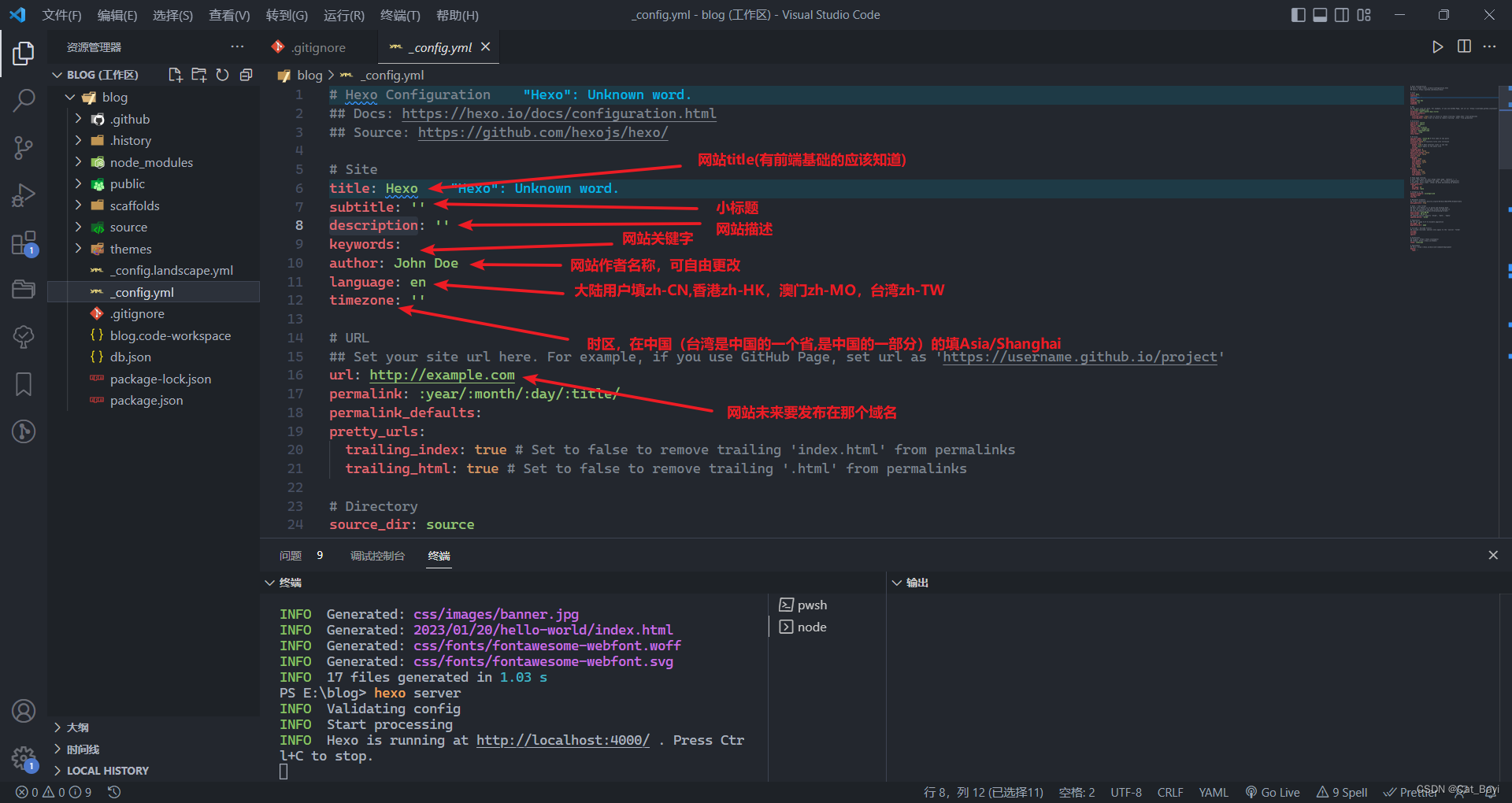Toggle bottom panel visibility layout icon
Screen dimensions: 1512x803
[1320, 15]
